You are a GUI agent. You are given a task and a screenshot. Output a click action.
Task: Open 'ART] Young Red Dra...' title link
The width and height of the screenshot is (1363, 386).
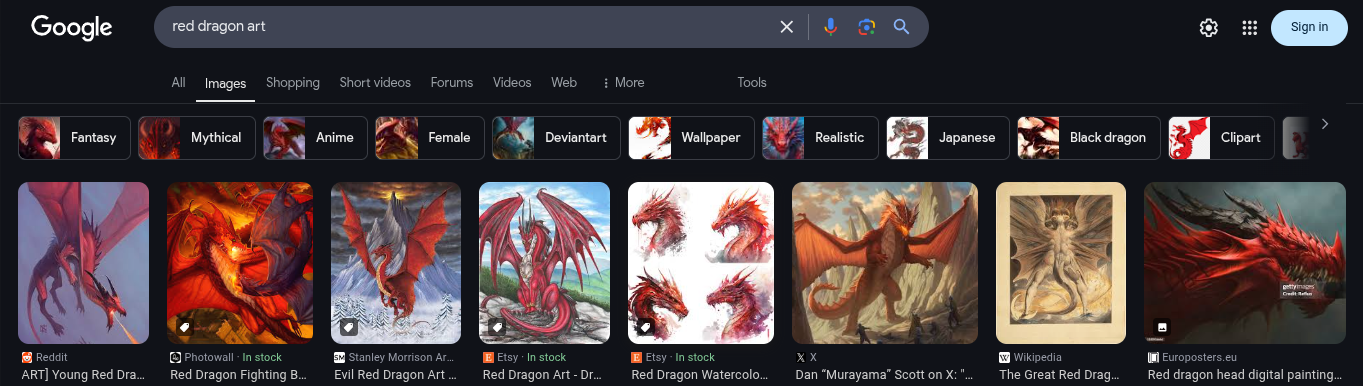(84, 375)
